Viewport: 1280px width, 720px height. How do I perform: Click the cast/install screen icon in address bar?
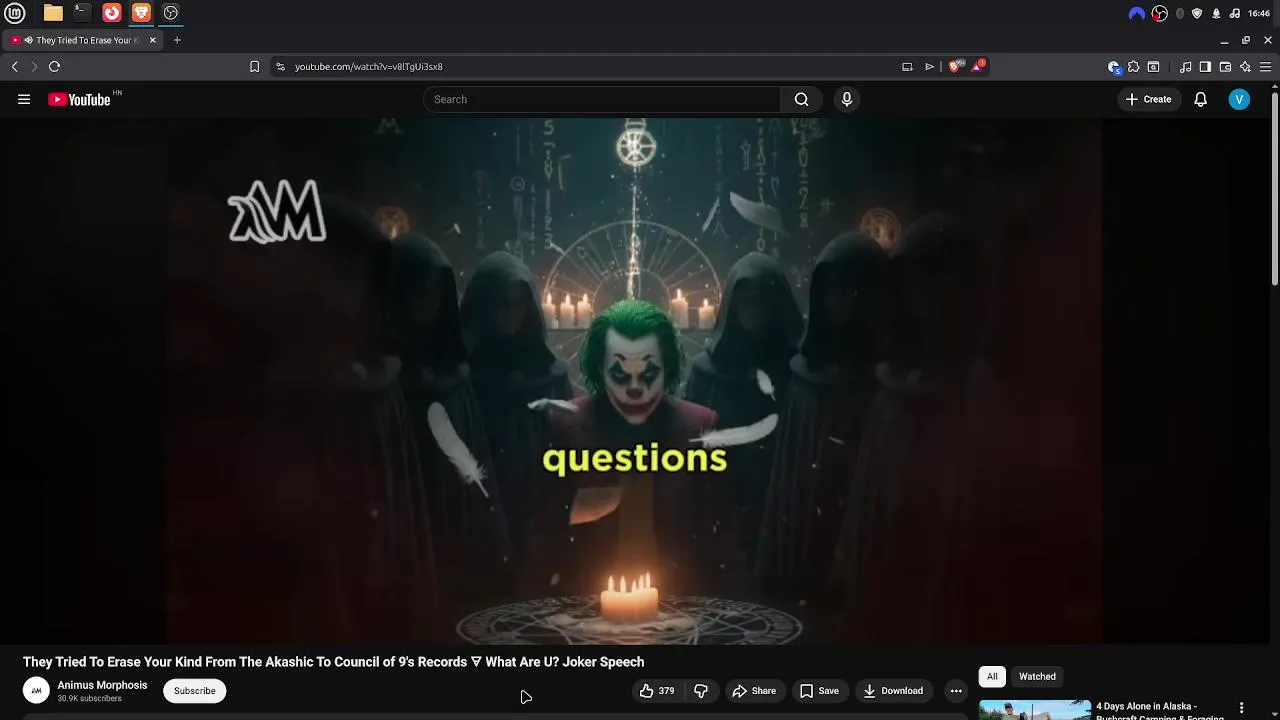coord(907,66)
